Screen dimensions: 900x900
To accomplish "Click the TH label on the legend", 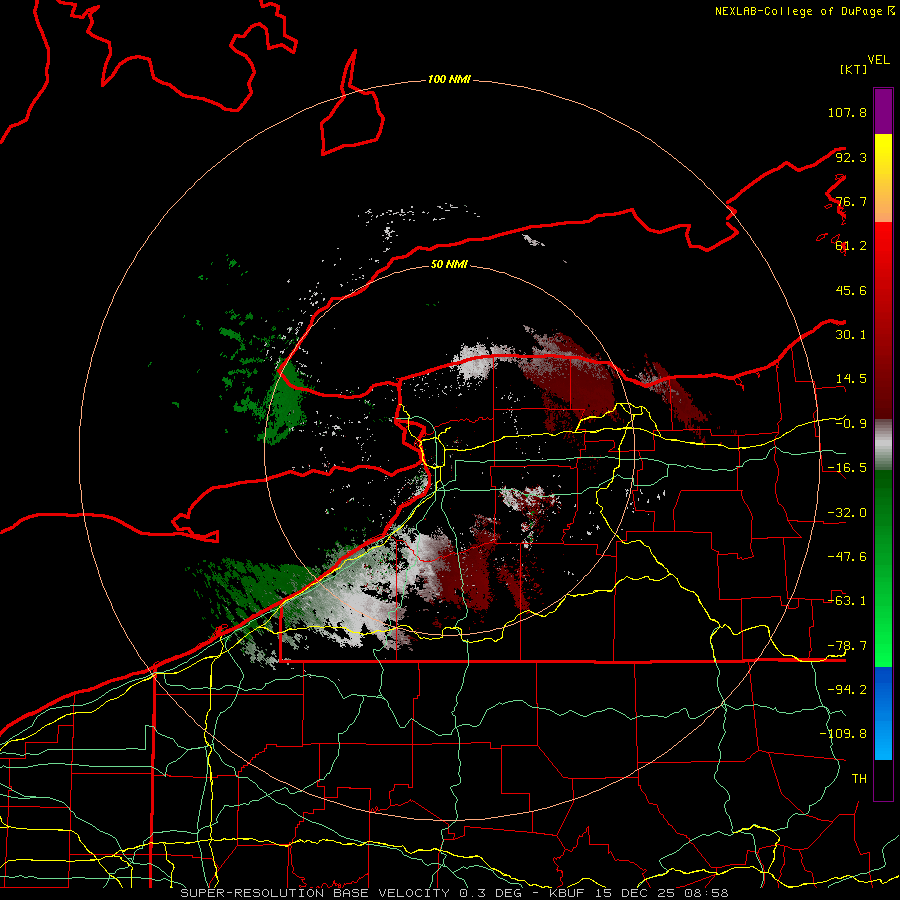I will [859, 779].
